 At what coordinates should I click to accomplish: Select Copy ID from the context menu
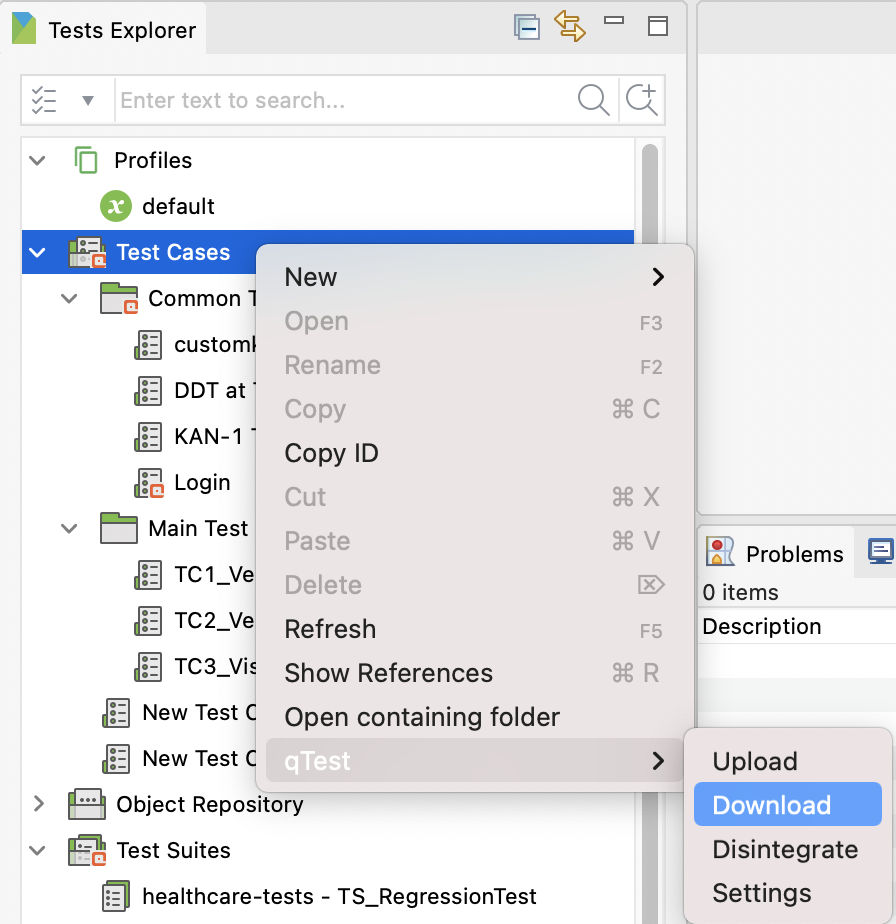[331, 453]
